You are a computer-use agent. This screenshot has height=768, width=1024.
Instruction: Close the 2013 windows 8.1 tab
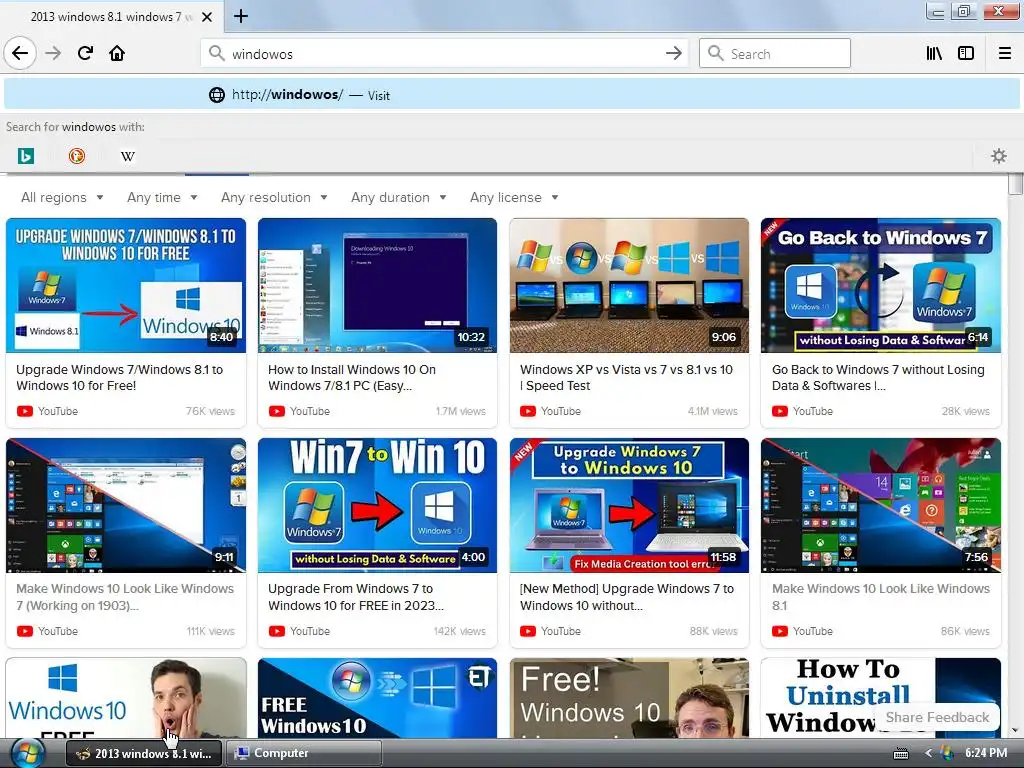(206, 17)
